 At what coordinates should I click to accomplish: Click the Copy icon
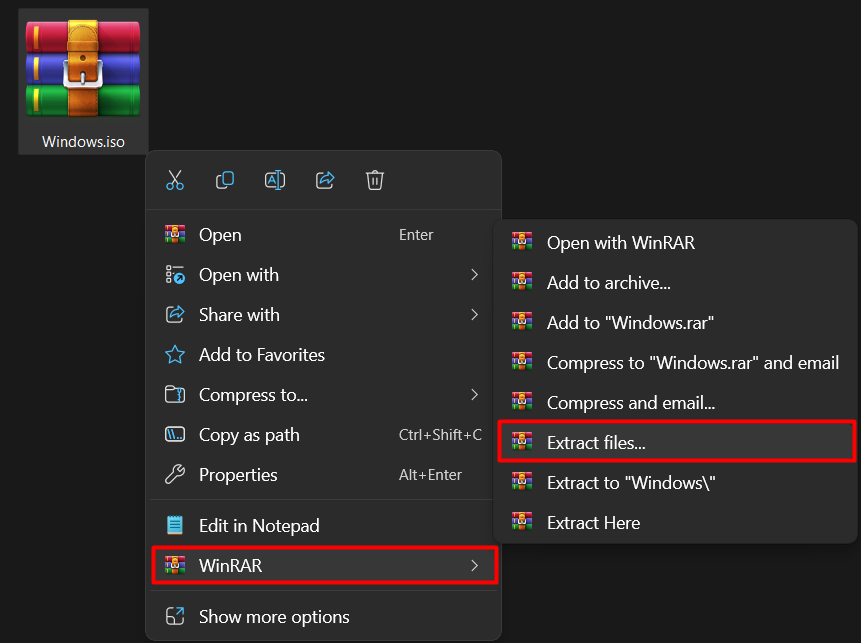click(225, 180)
